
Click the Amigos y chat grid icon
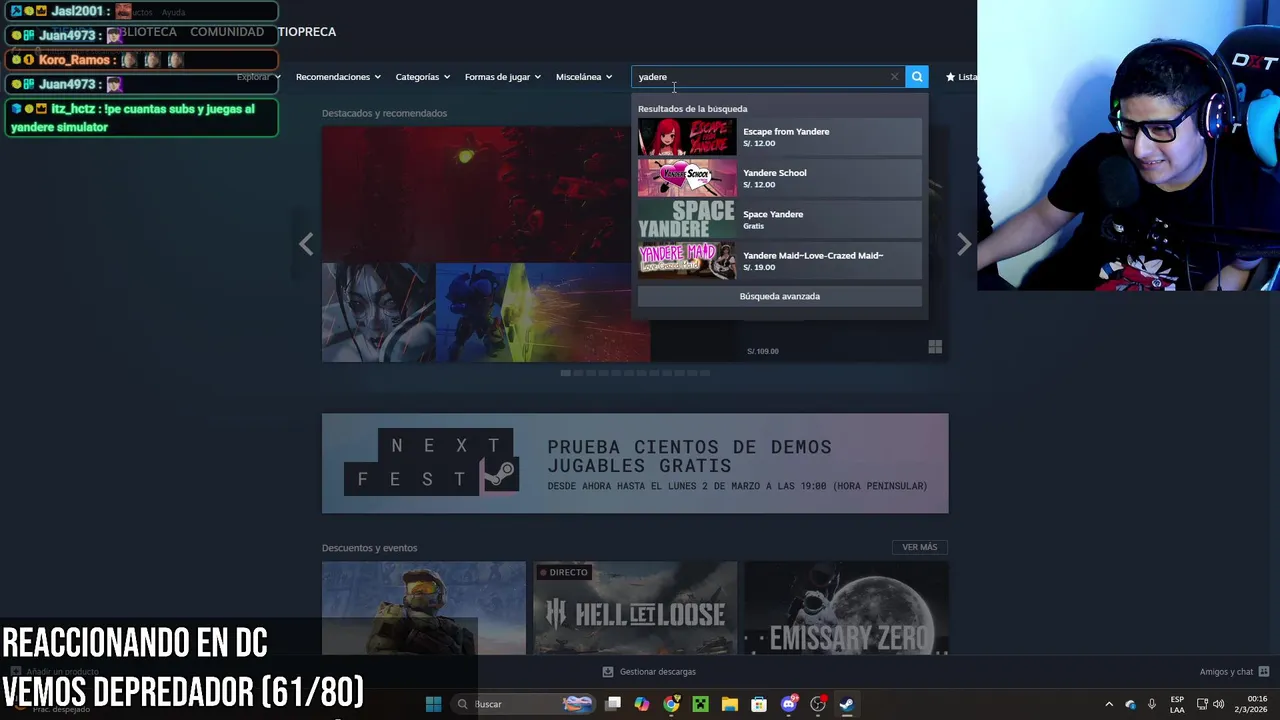1264,672
